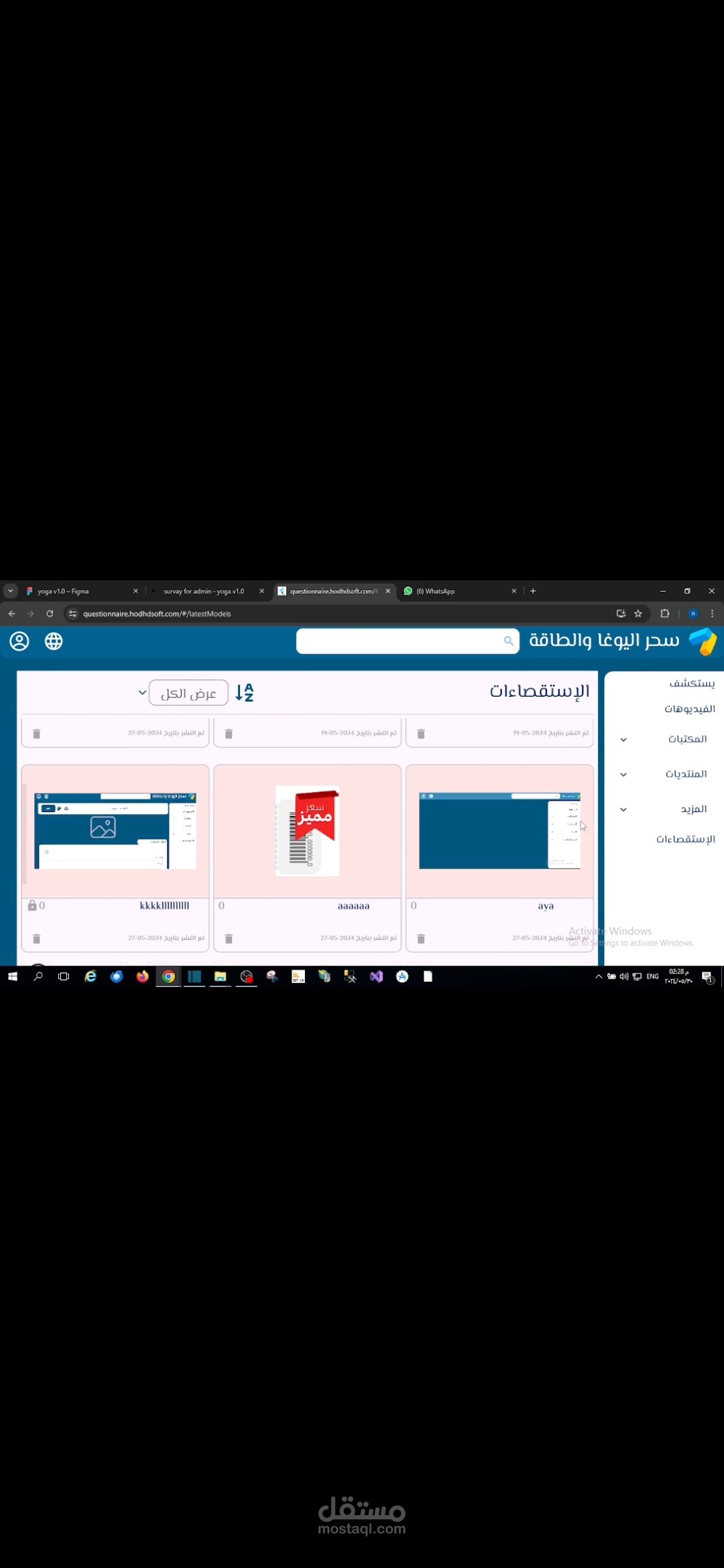Open the Chrome profile avatar

pos(693,613)
